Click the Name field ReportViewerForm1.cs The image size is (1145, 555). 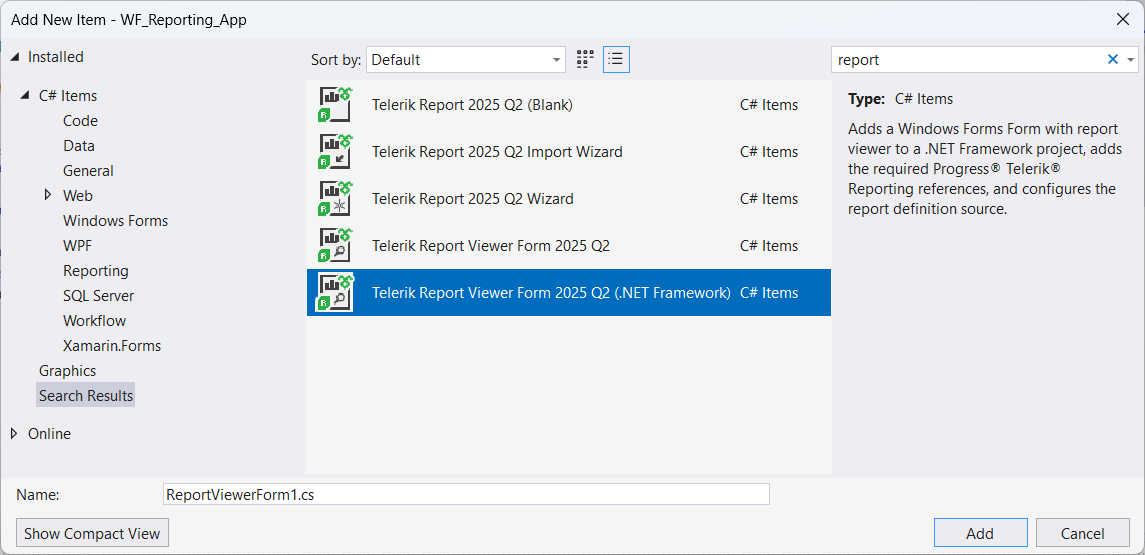467,494
